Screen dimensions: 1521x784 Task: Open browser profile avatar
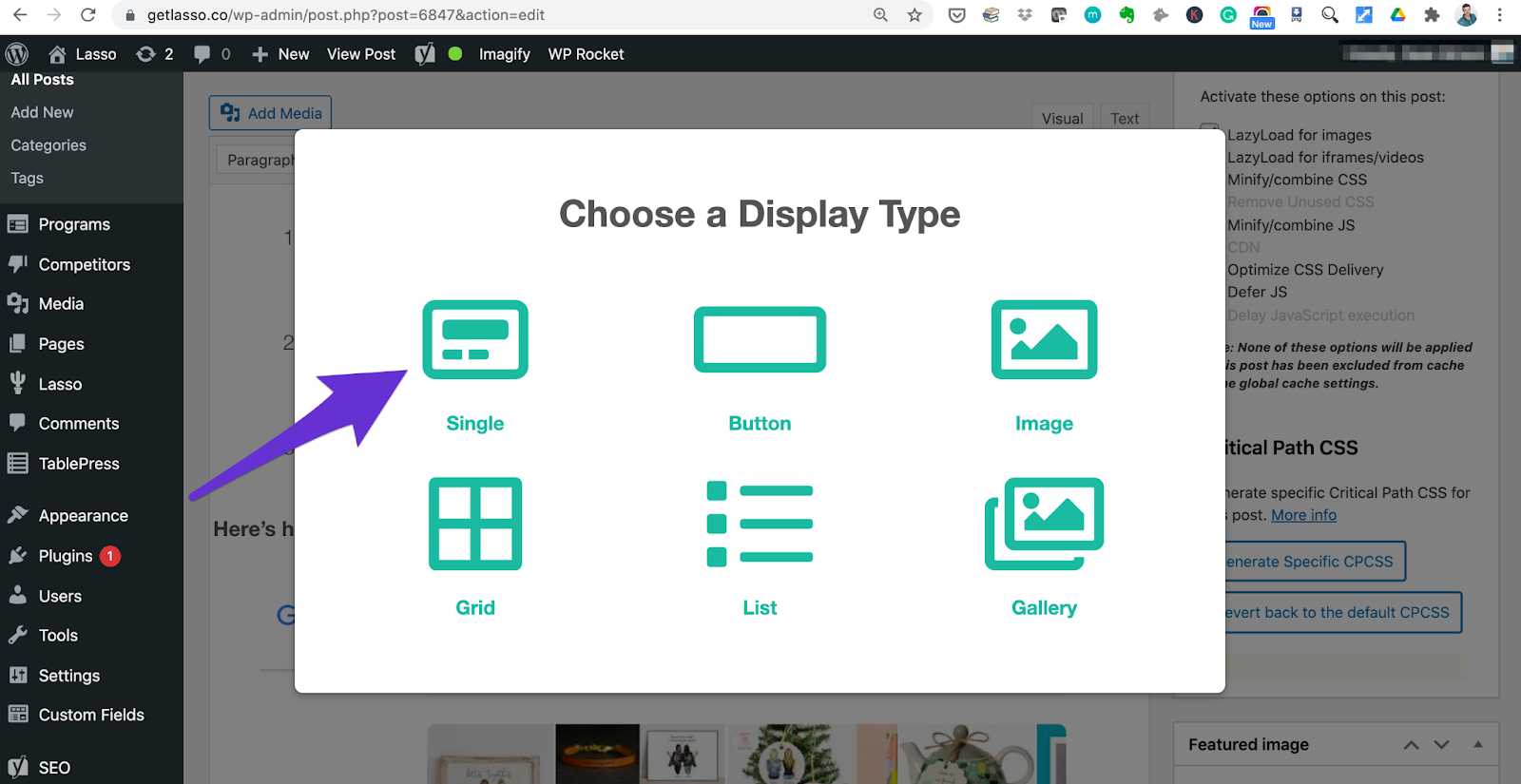click(x=1467, y=15)
